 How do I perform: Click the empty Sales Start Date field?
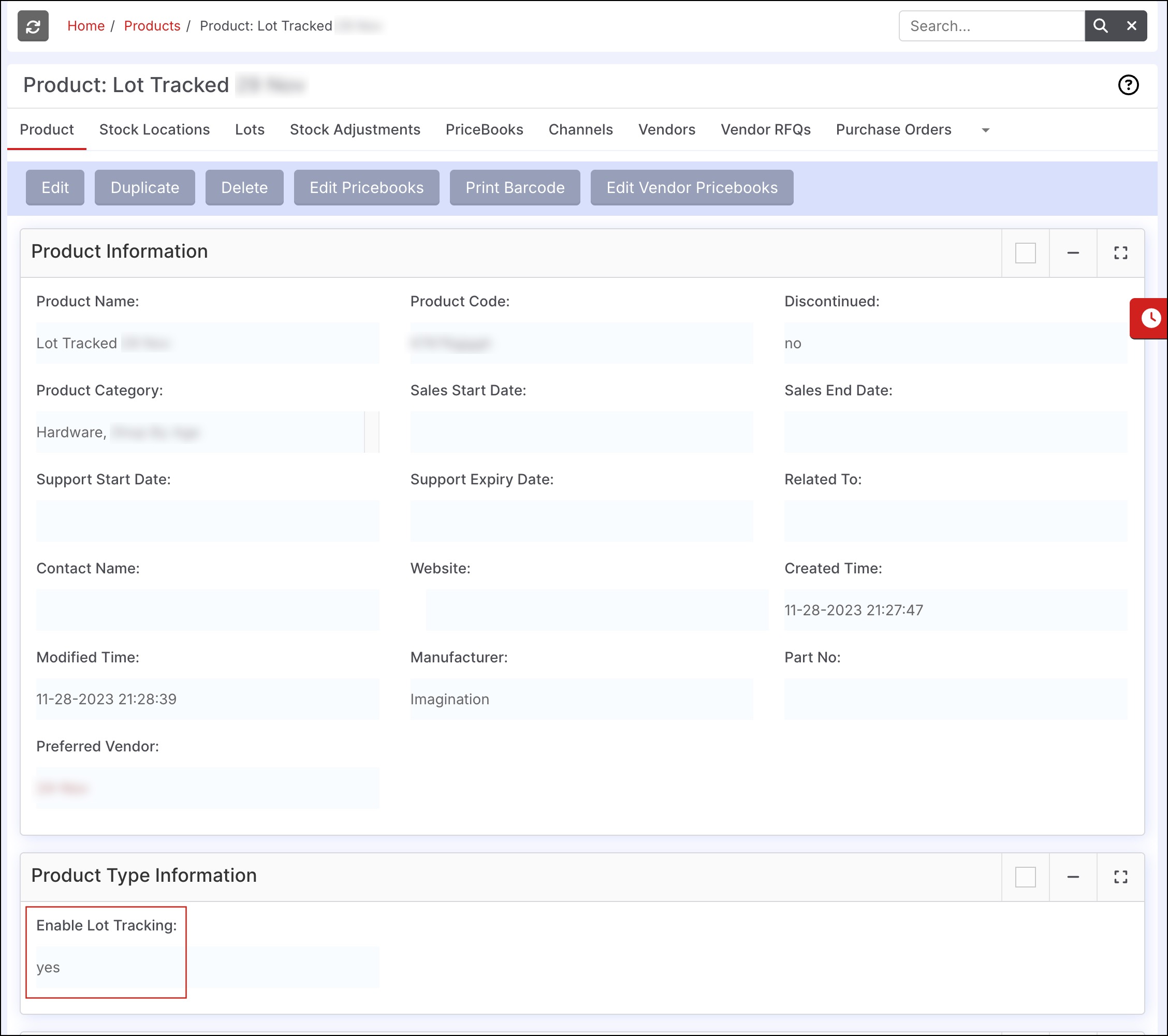pos(581,432)
